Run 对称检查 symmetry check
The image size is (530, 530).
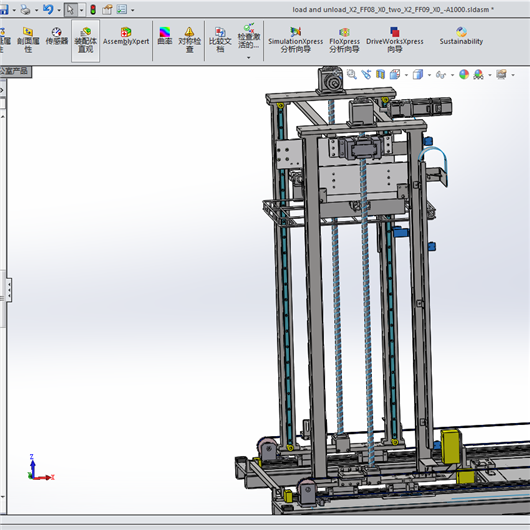point(190,40)
